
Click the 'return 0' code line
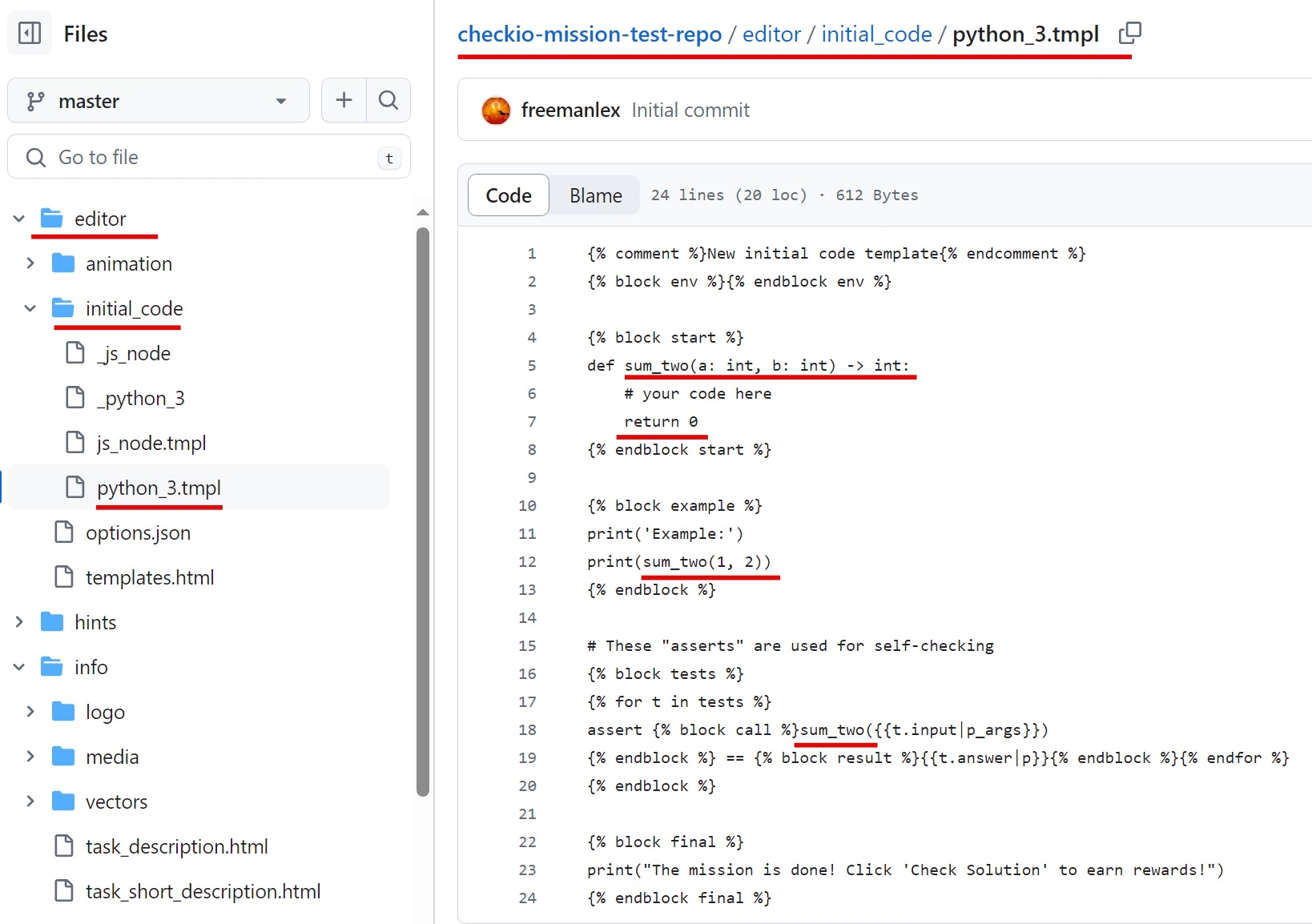(661, 421)
